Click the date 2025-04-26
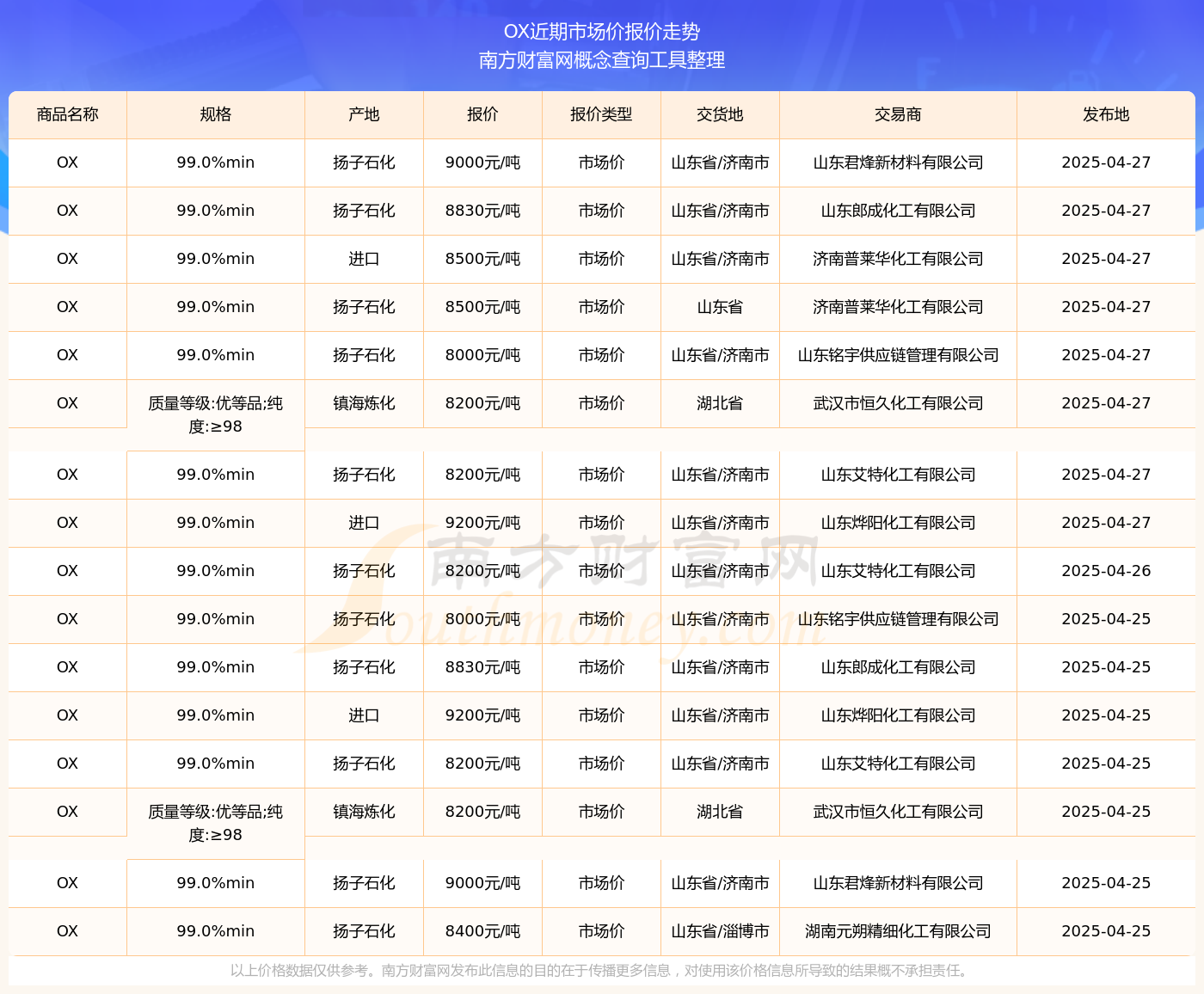Image resolution: width=1204 pixels, height=994 pixels. [1106, 571]
